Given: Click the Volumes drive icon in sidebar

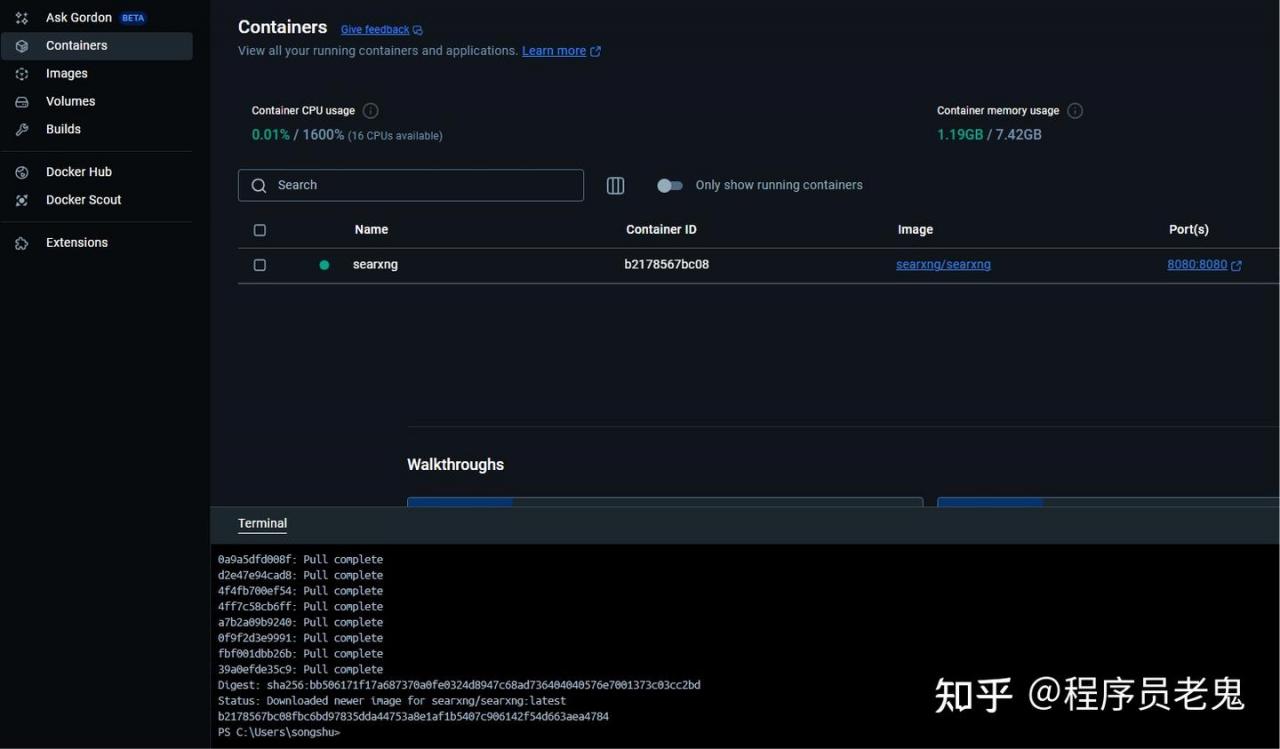Looking at the screenshot, I should (x=22, y=102).
